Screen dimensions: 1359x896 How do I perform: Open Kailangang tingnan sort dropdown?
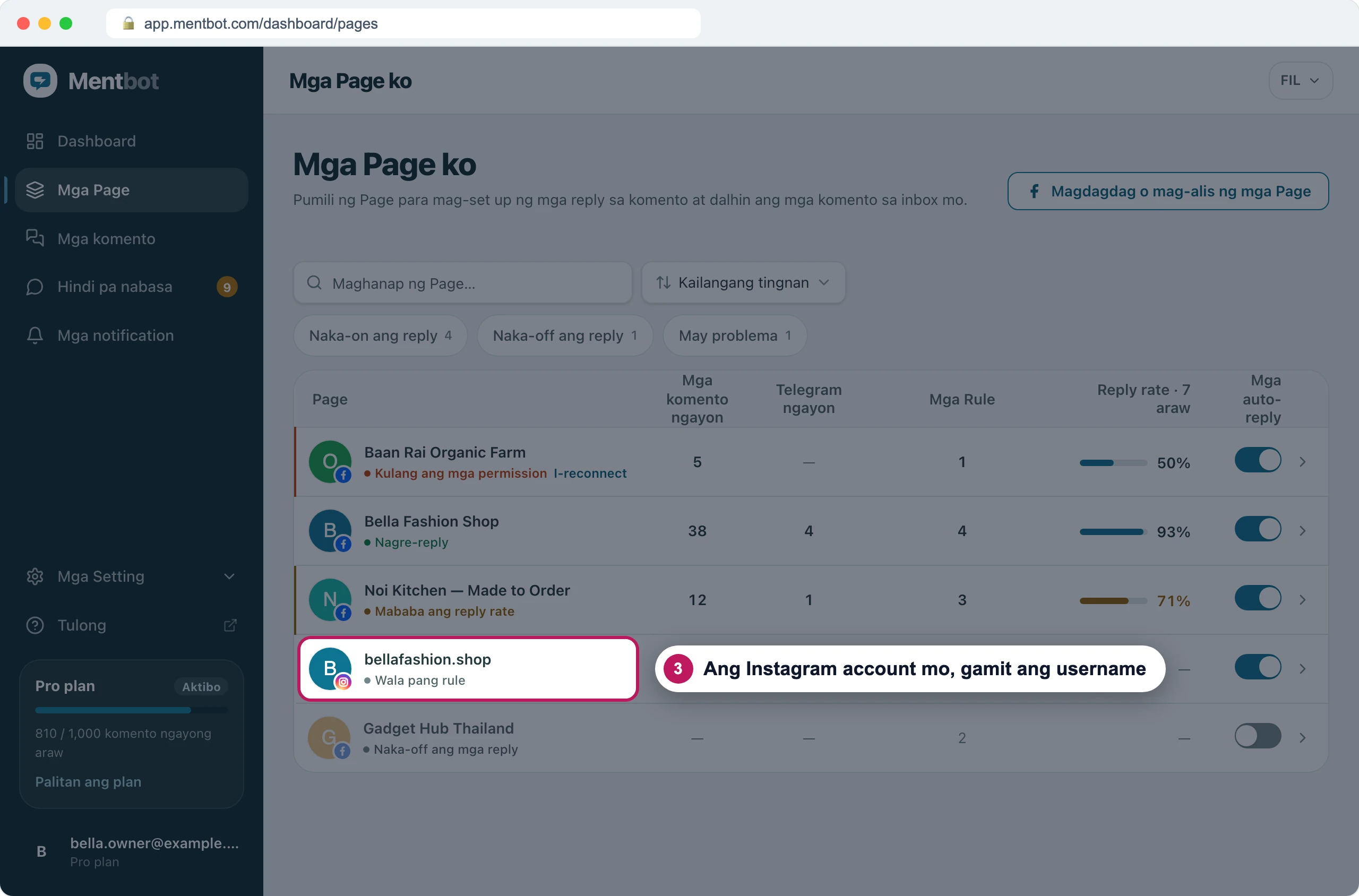tap(743, 283)
